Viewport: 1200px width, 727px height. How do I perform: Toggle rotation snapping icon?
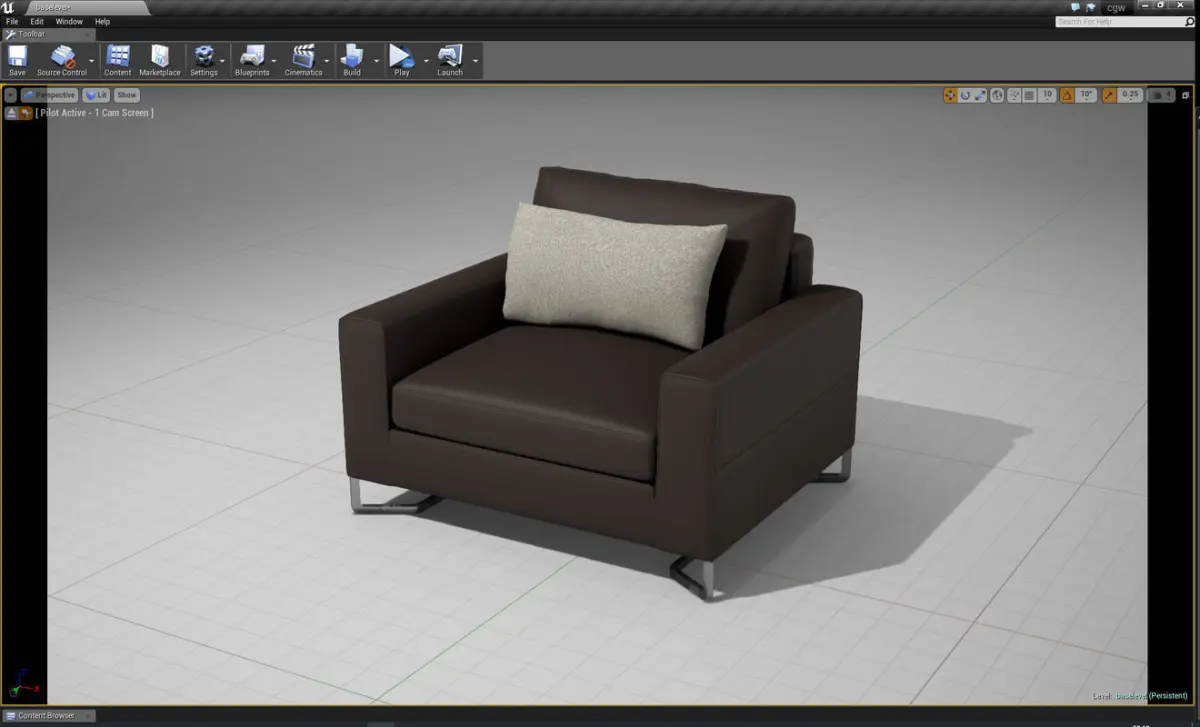point(1067,95)
